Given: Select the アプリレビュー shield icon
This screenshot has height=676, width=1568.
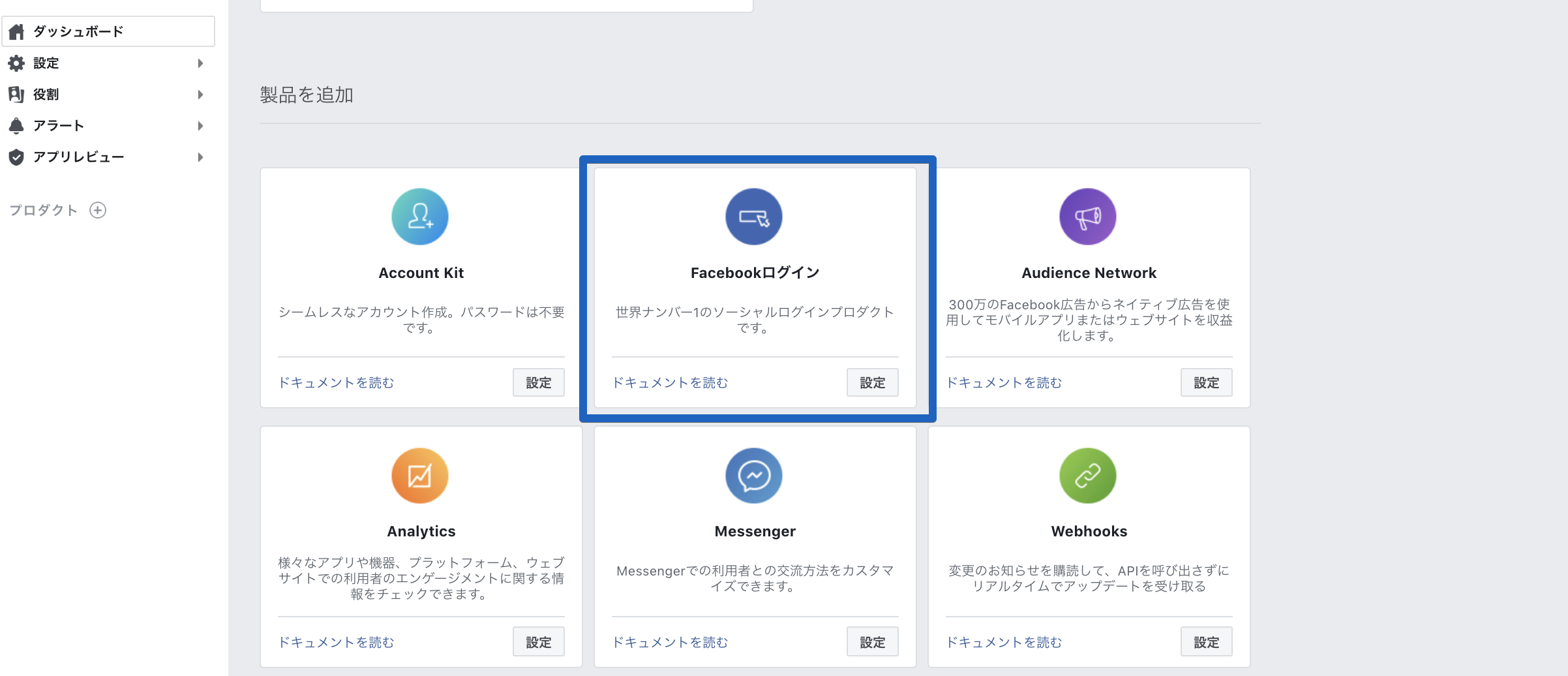Looking at the screenshot, I should [16, 157].
